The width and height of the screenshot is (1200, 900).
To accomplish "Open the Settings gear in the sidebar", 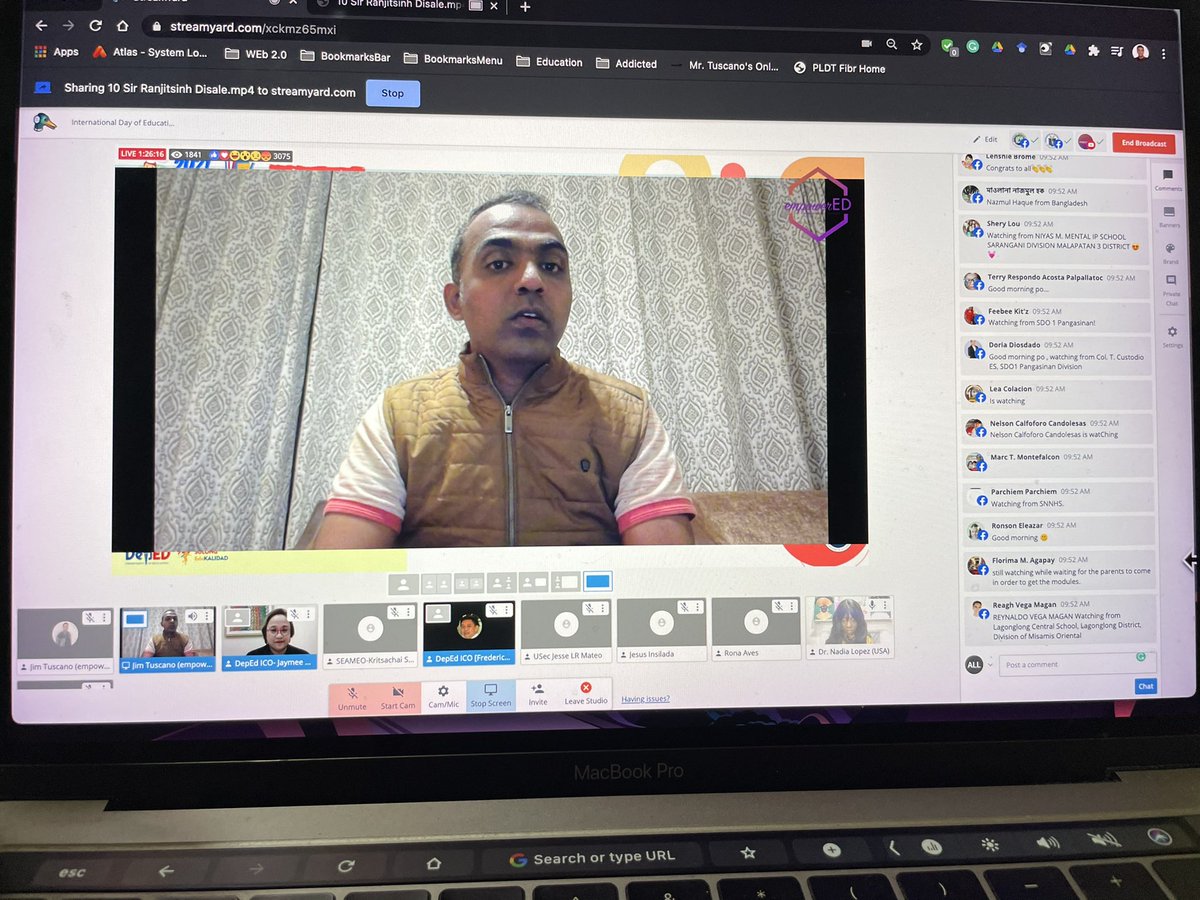I will click(x=1173, y=332).
